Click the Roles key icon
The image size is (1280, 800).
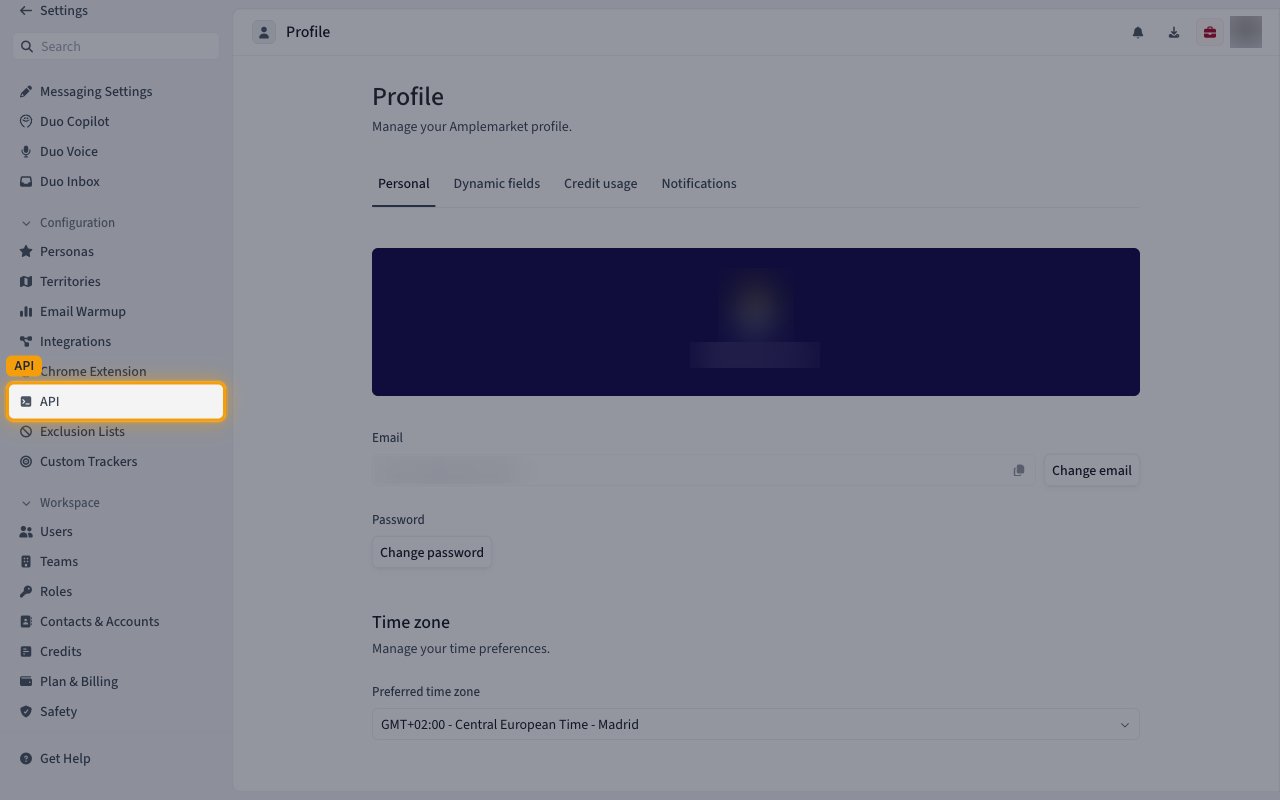click(26, 591)
